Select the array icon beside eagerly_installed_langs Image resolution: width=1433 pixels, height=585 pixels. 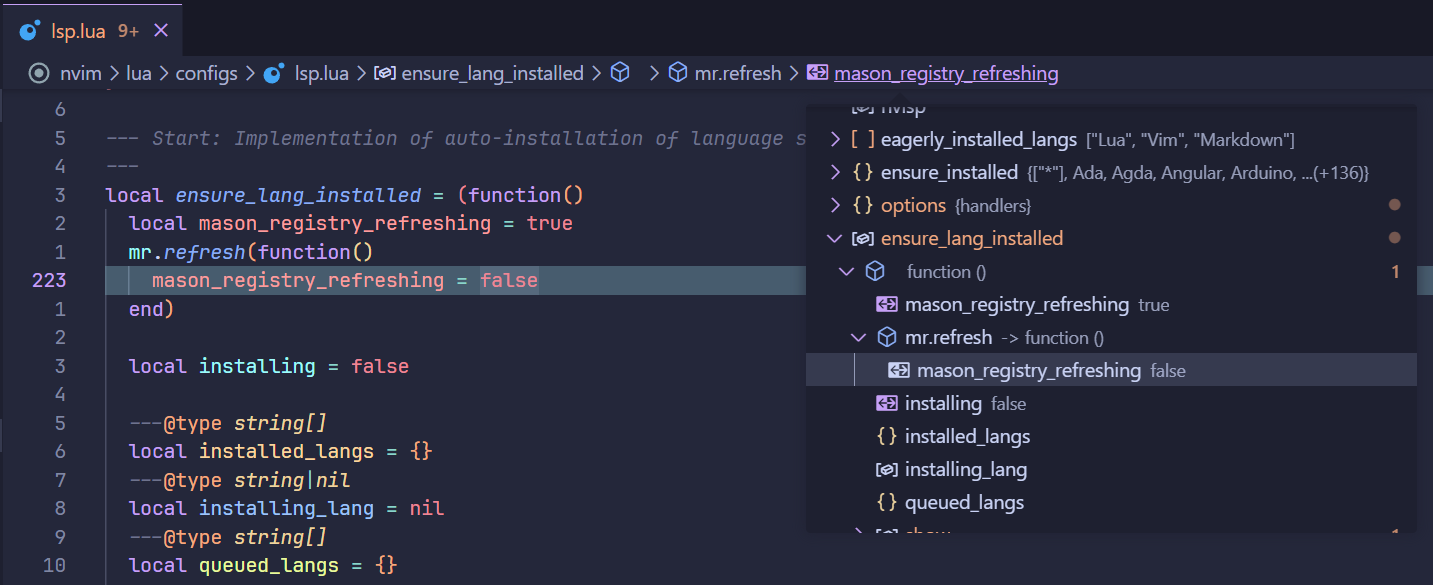tap(863, 140)
